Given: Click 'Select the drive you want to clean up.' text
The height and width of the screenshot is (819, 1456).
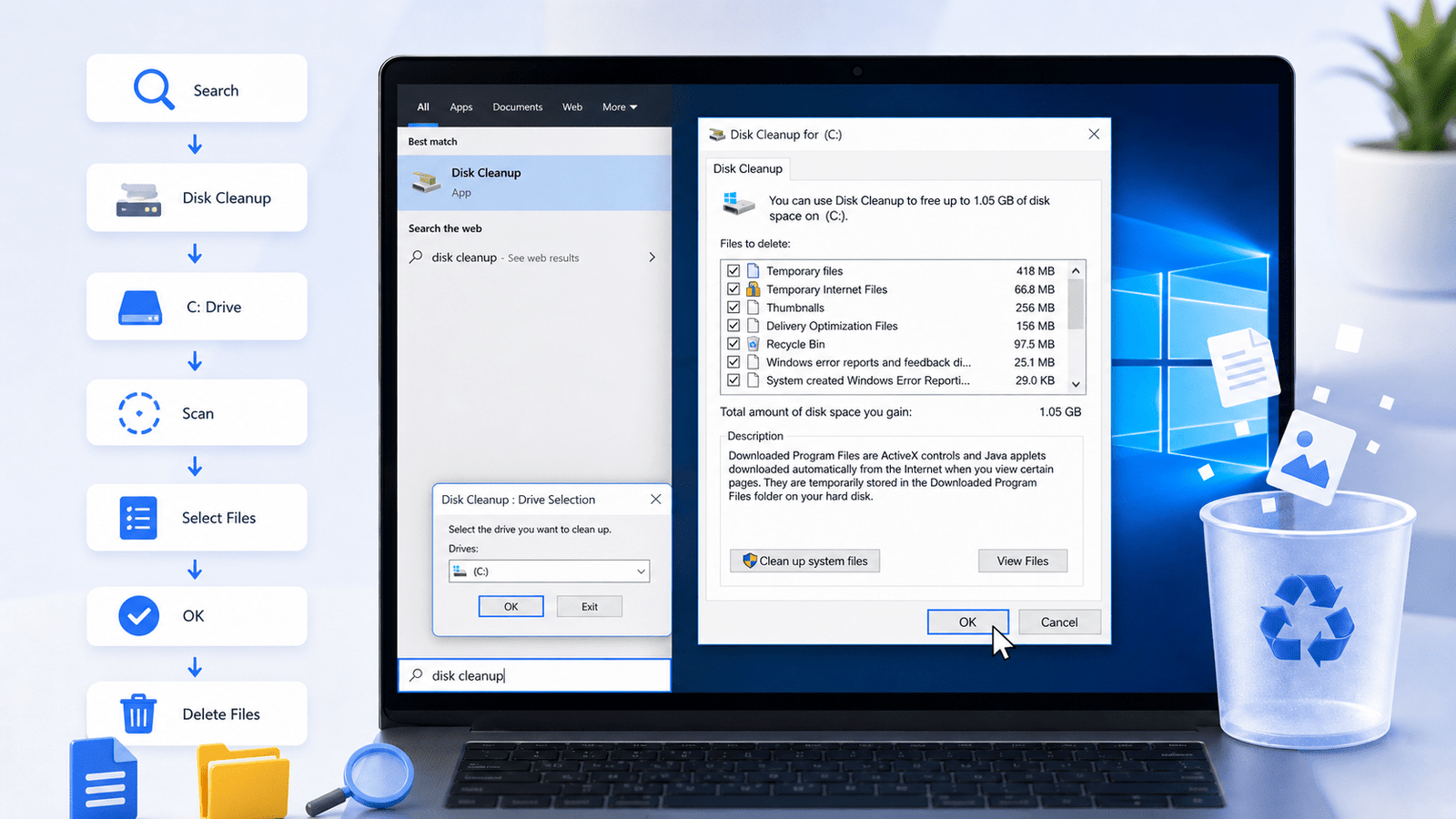Looking at the screenshot, I should 530,530.
